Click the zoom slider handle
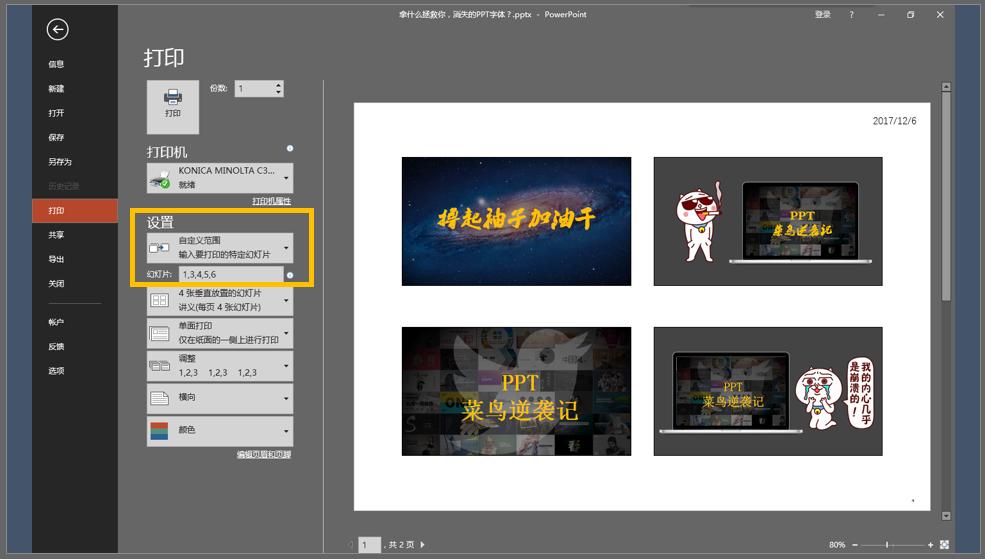This screenshot has height=559, width=985. 887,545
